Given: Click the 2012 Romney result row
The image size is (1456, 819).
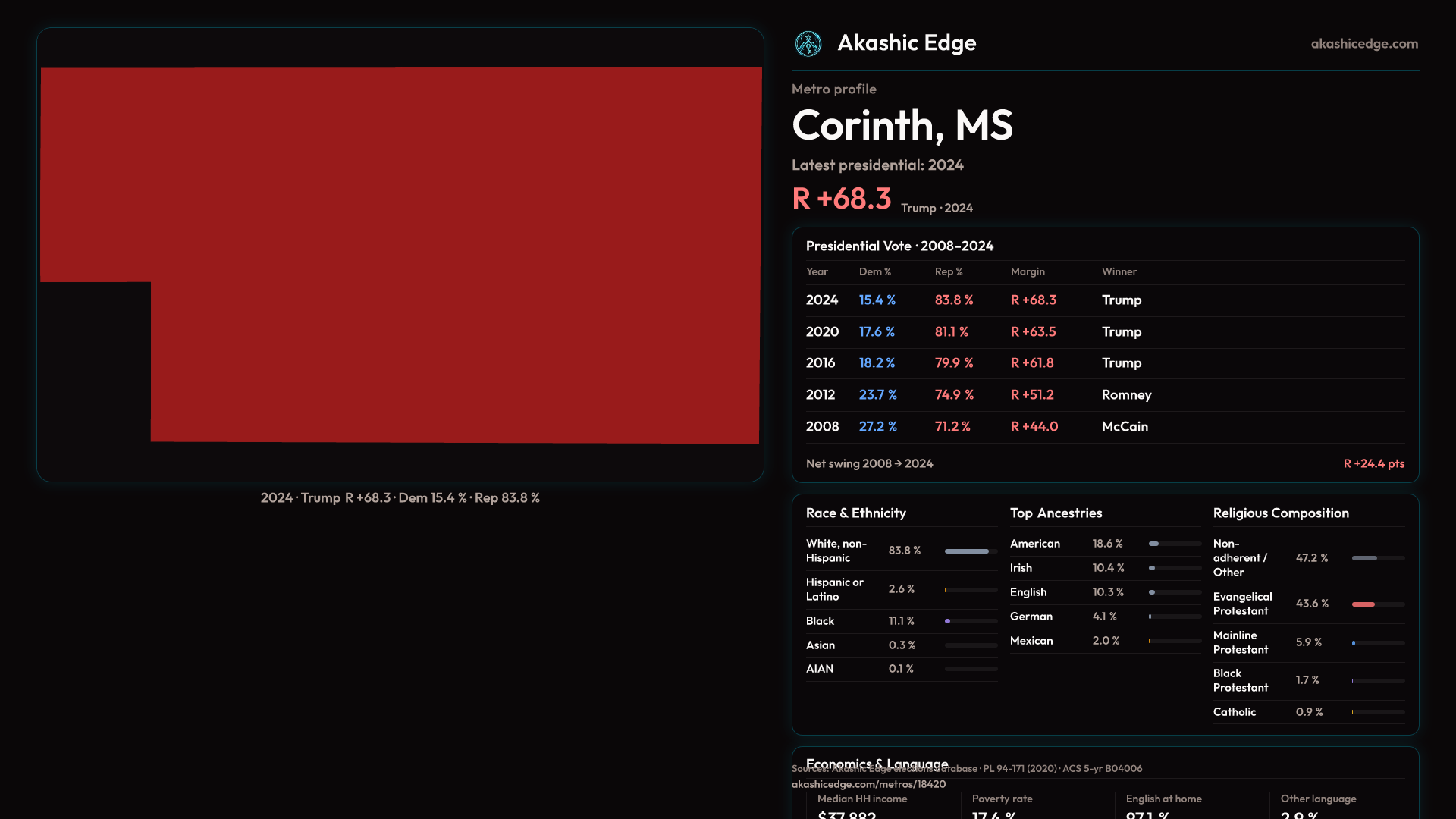Looking at the screenshot, I should pos(1104,395).
